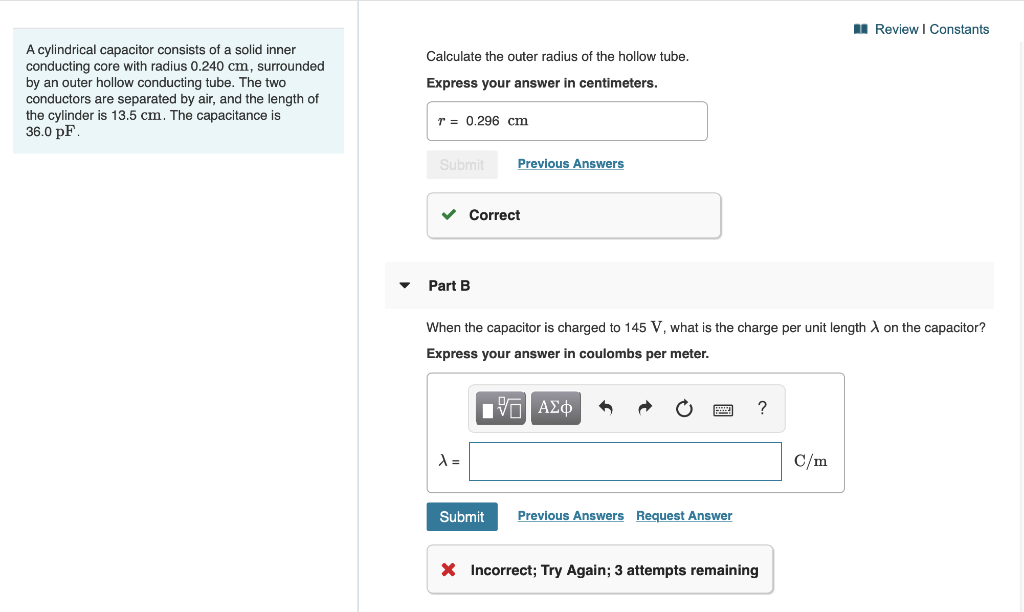
Task: View Previous Answers for Part B
Action: click(x=570, y=516)
